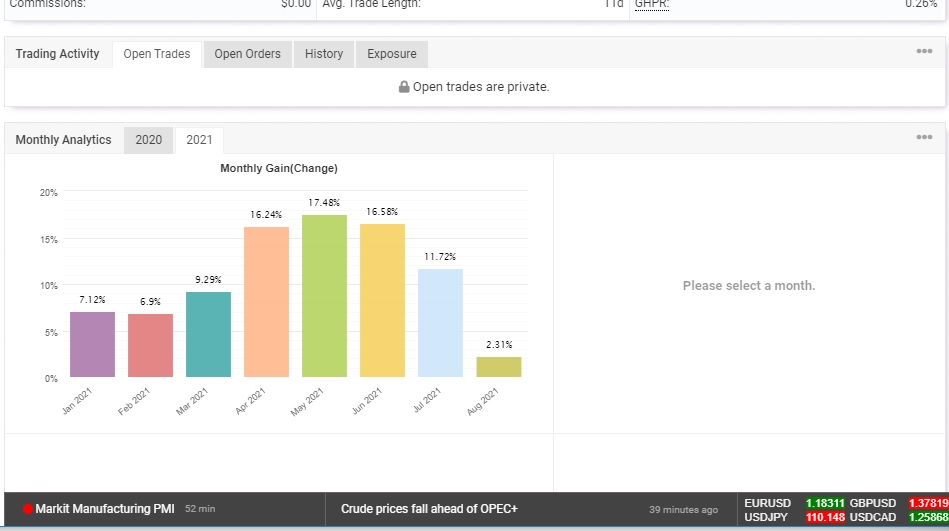The image size is (949, 531).
Task: Open Trading Activity panel options menu
Action: pyautogui.click(x=924, y=52)
